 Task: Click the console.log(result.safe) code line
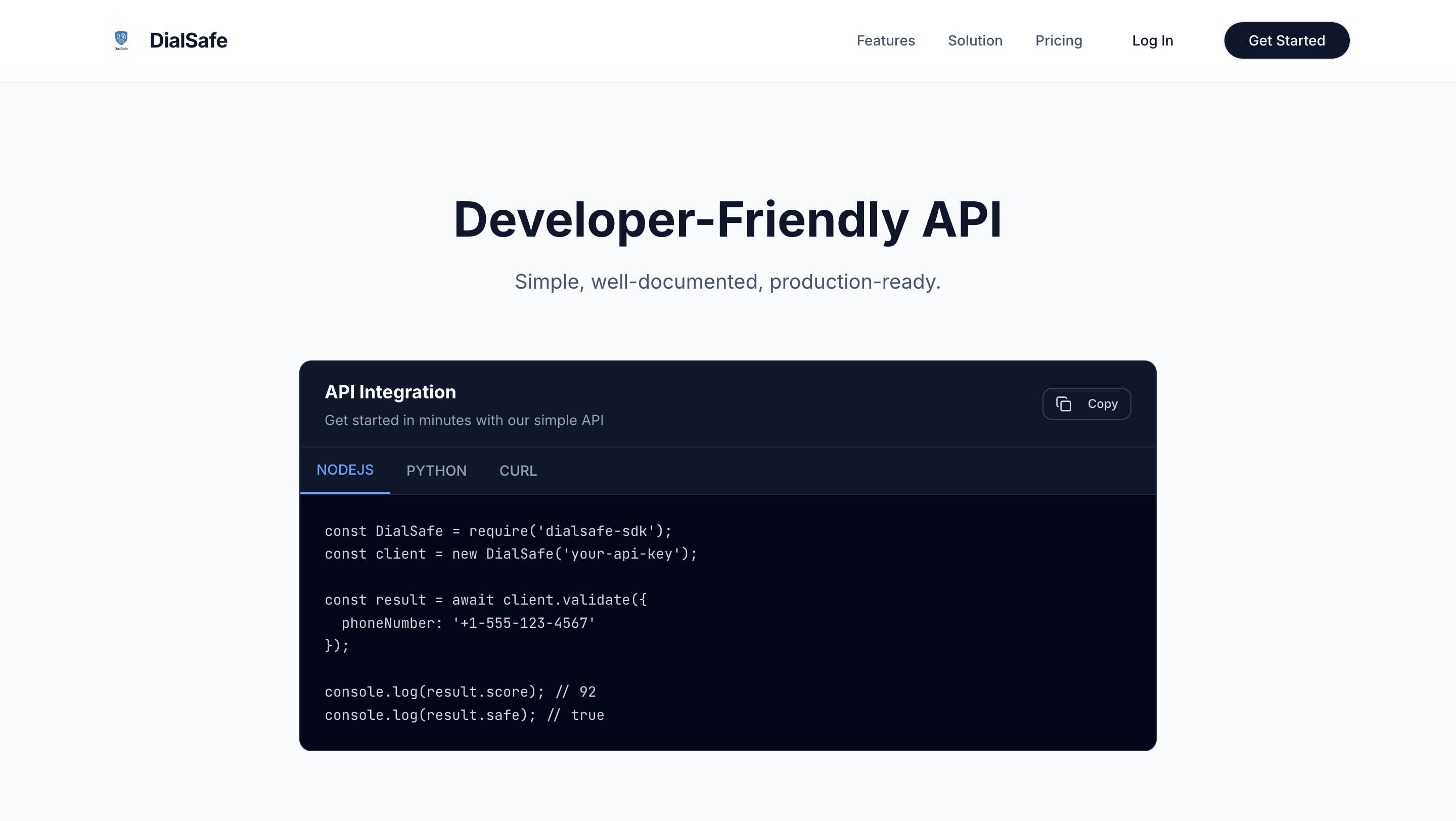click(464, 715)
